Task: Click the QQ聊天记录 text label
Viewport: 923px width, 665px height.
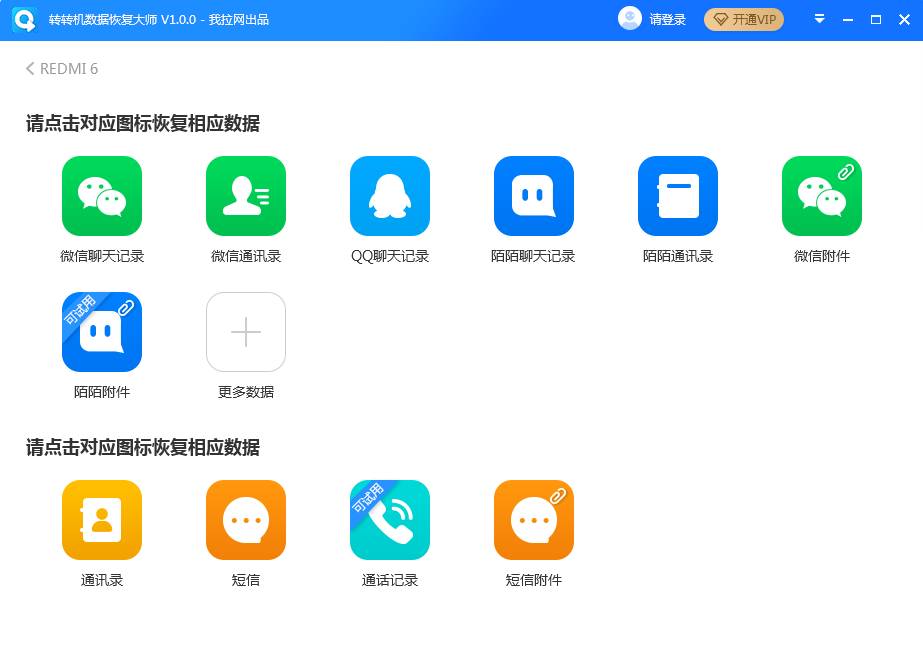Action: coord(390,257)
